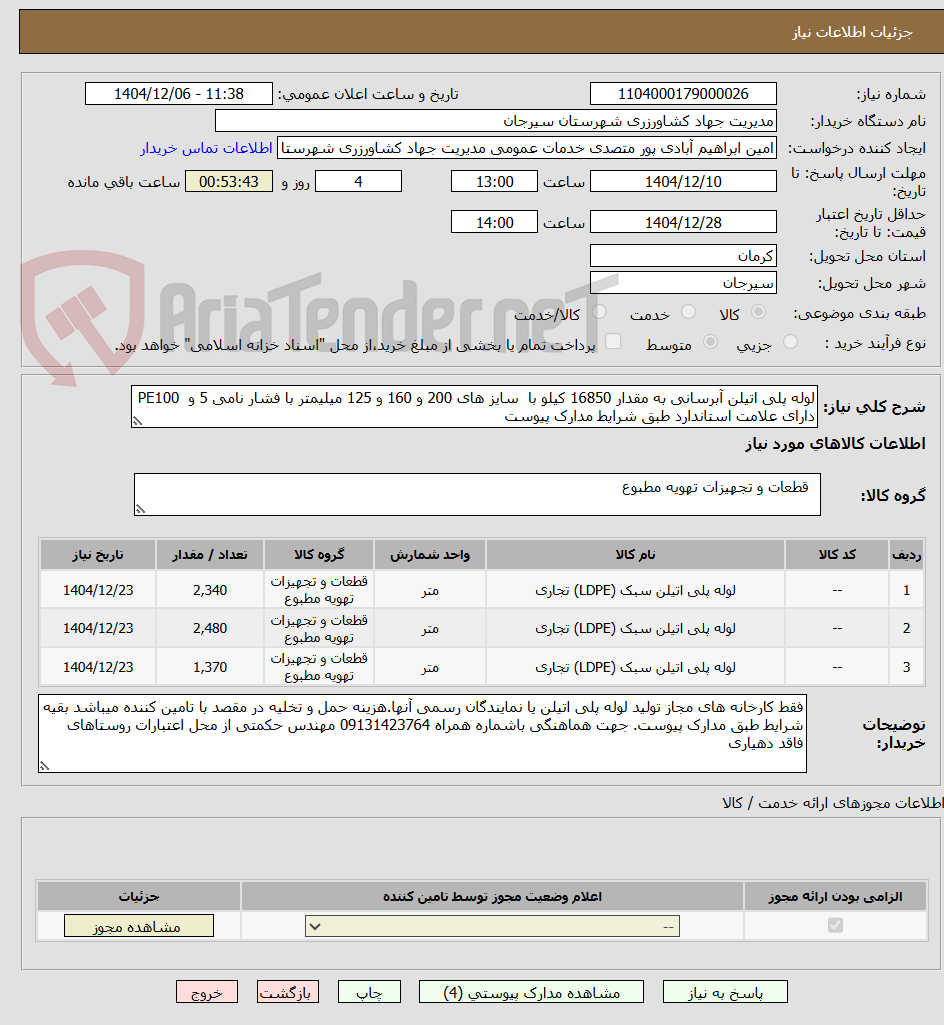Click the product name in row 3
Screen dimensions: 944x1025
(635, 667)
